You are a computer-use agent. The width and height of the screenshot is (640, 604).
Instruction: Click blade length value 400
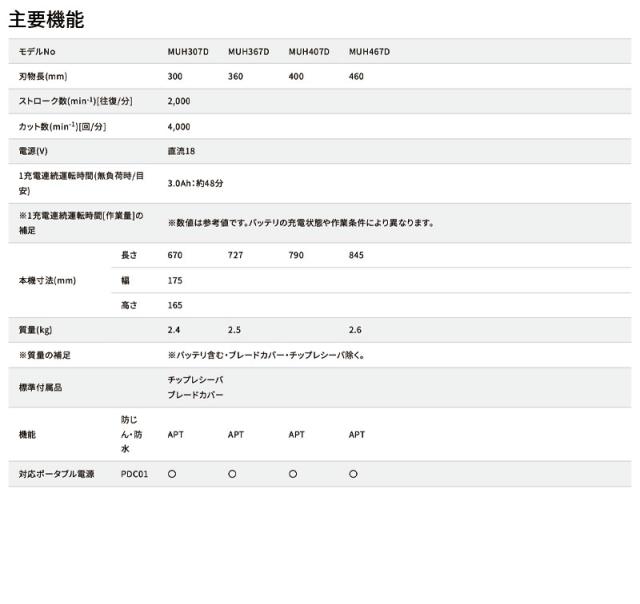click(x=296, y=76)
